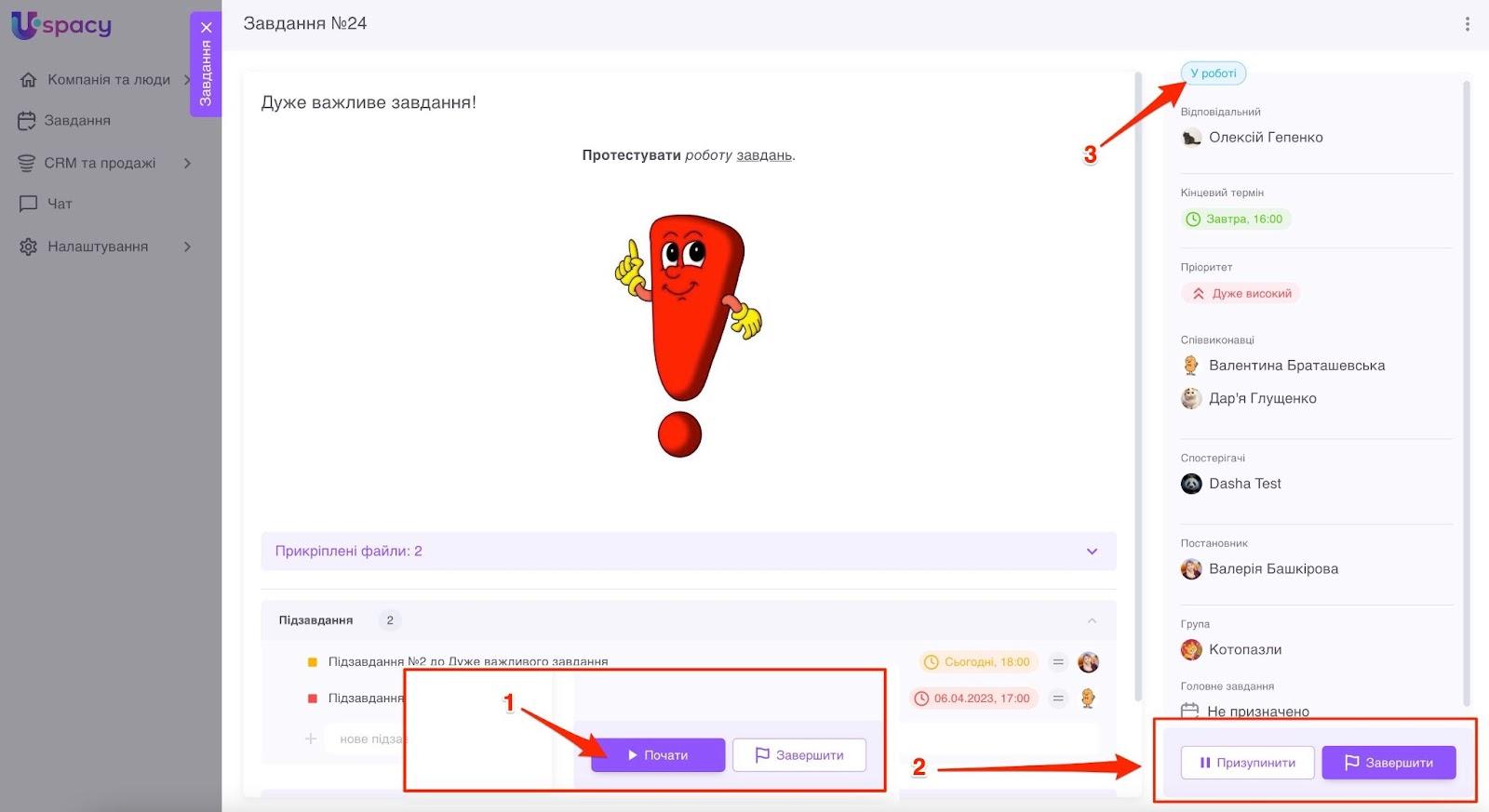Image resolution: width=1489 pixels, height=812 pixels.
Task: Click the settings gear icon
Action: 29,247
